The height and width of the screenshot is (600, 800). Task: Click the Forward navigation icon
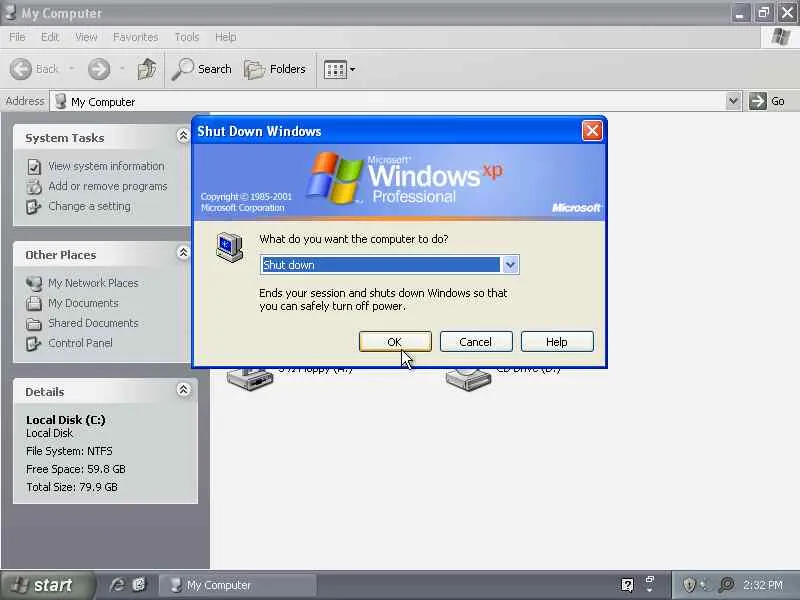point(98,69)
